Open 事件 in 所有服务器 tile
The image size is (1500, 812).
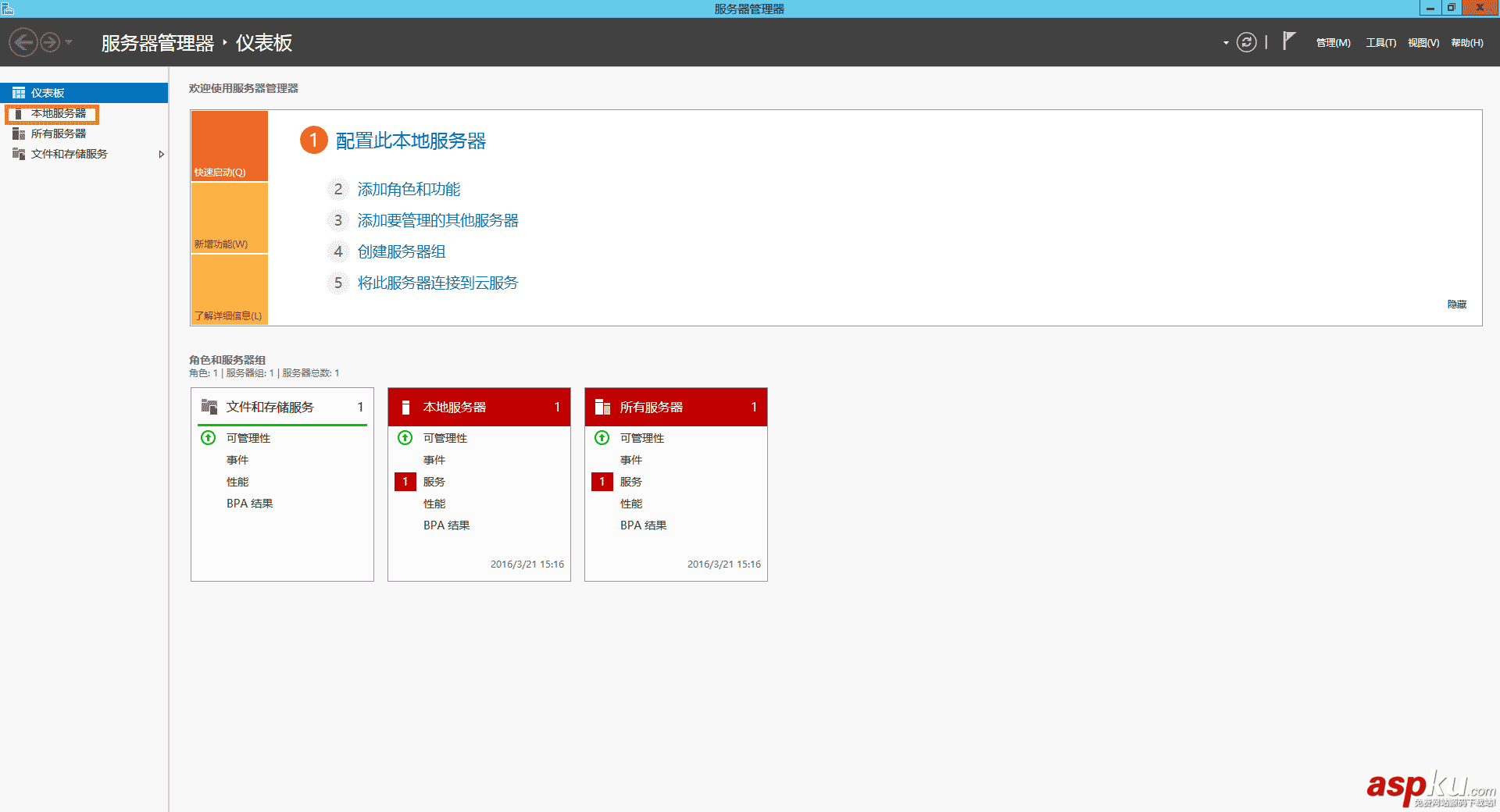(x=631, y=460)
